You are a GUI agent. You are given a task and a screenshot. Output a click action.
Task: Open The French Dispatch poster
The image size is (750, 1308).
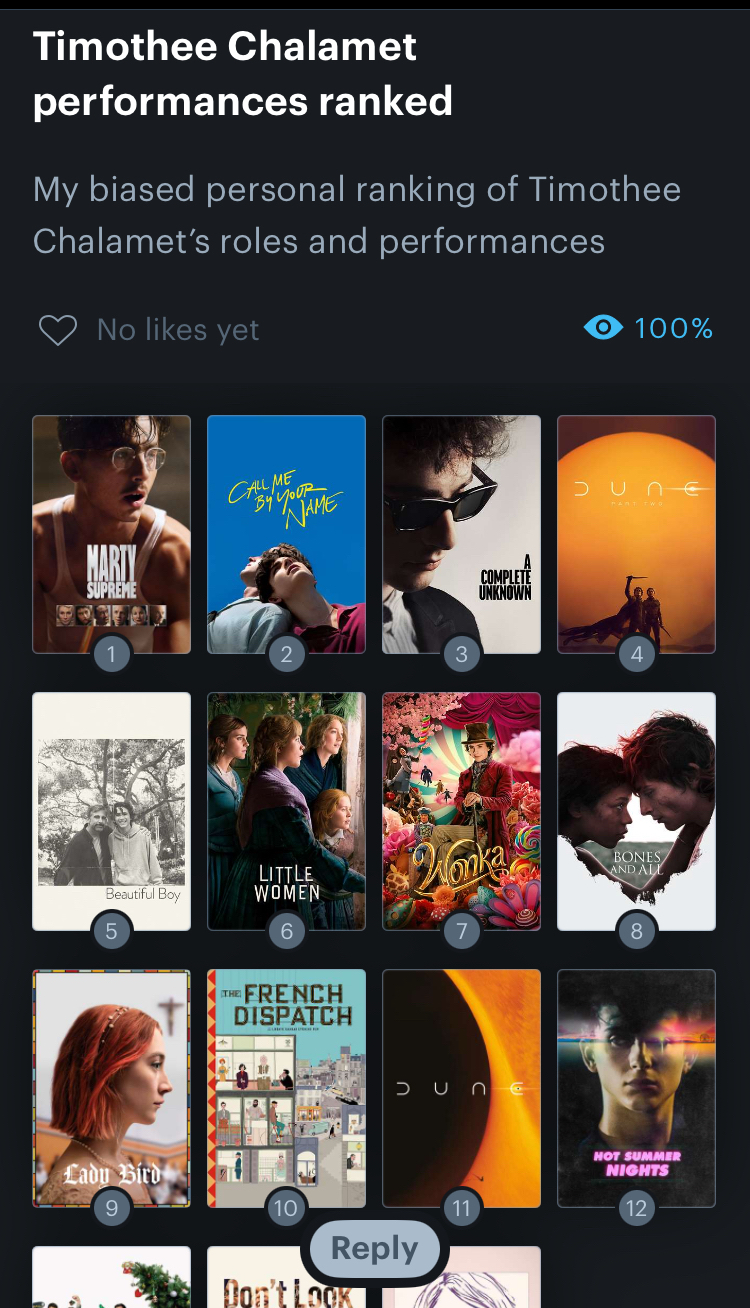286,1082
